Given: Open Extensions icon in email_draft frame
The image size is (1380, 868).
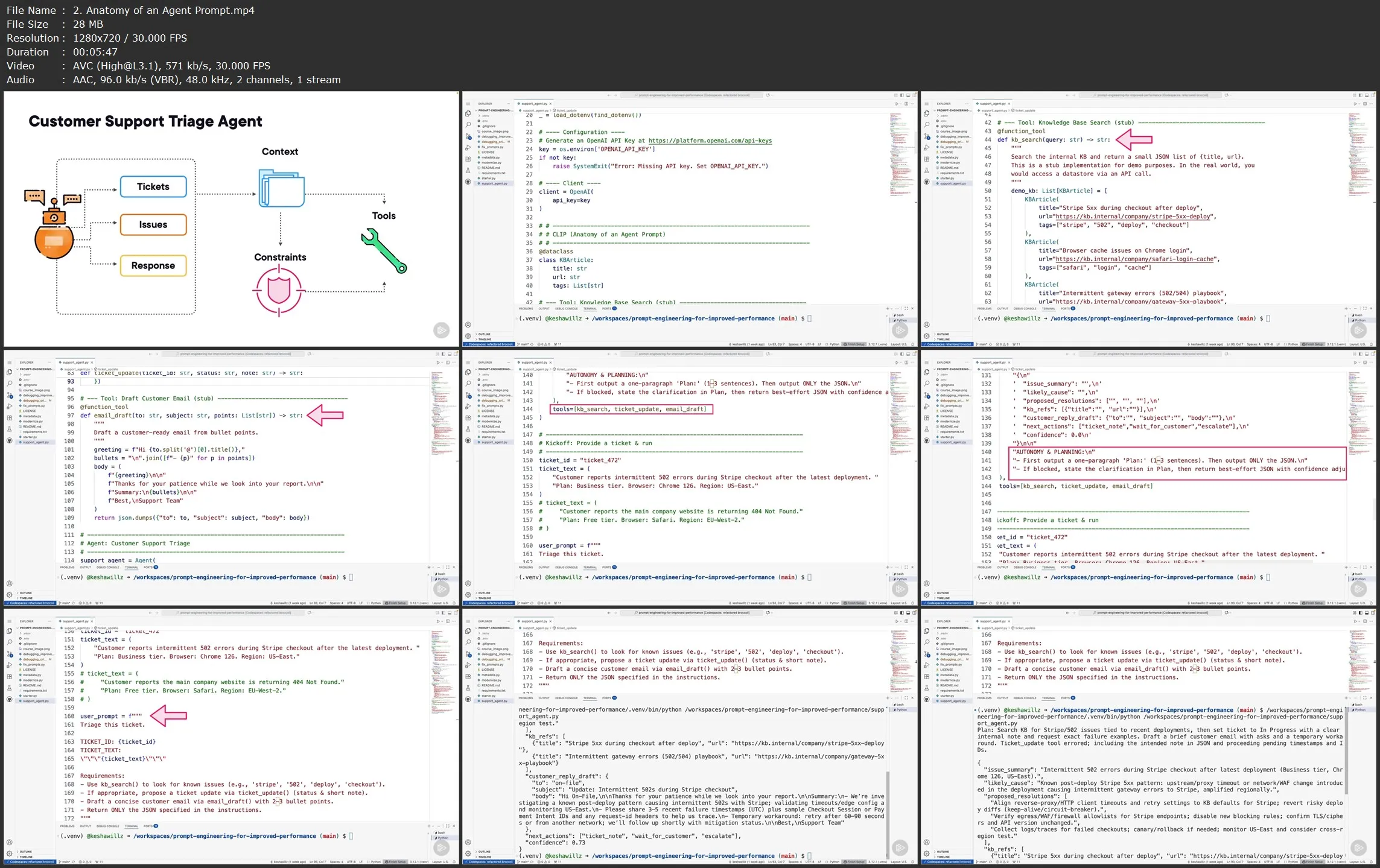Looking at the screenshot, I should (10, 418).
